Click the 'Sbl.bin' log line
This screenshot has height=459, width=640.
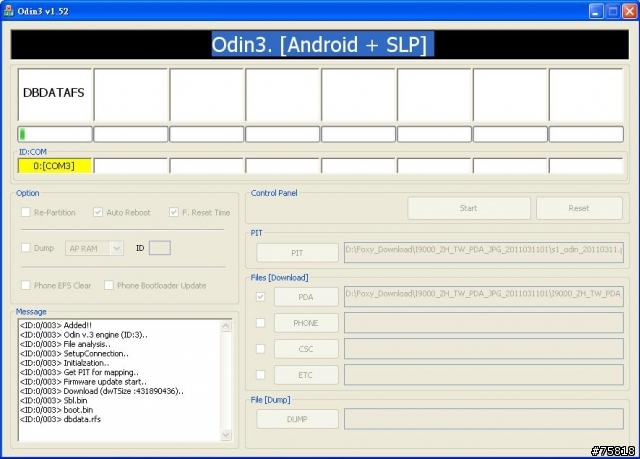tap(53, 400)
